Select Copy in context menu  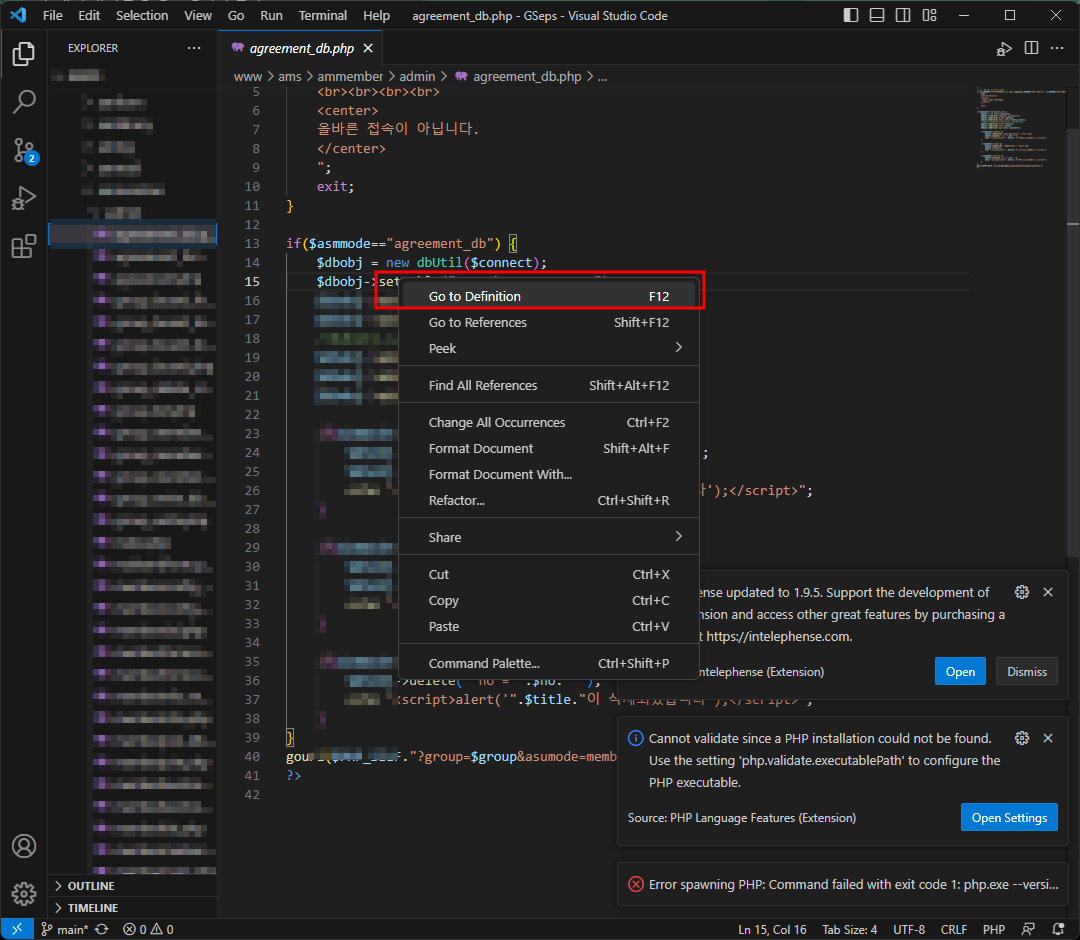[549, 600]
